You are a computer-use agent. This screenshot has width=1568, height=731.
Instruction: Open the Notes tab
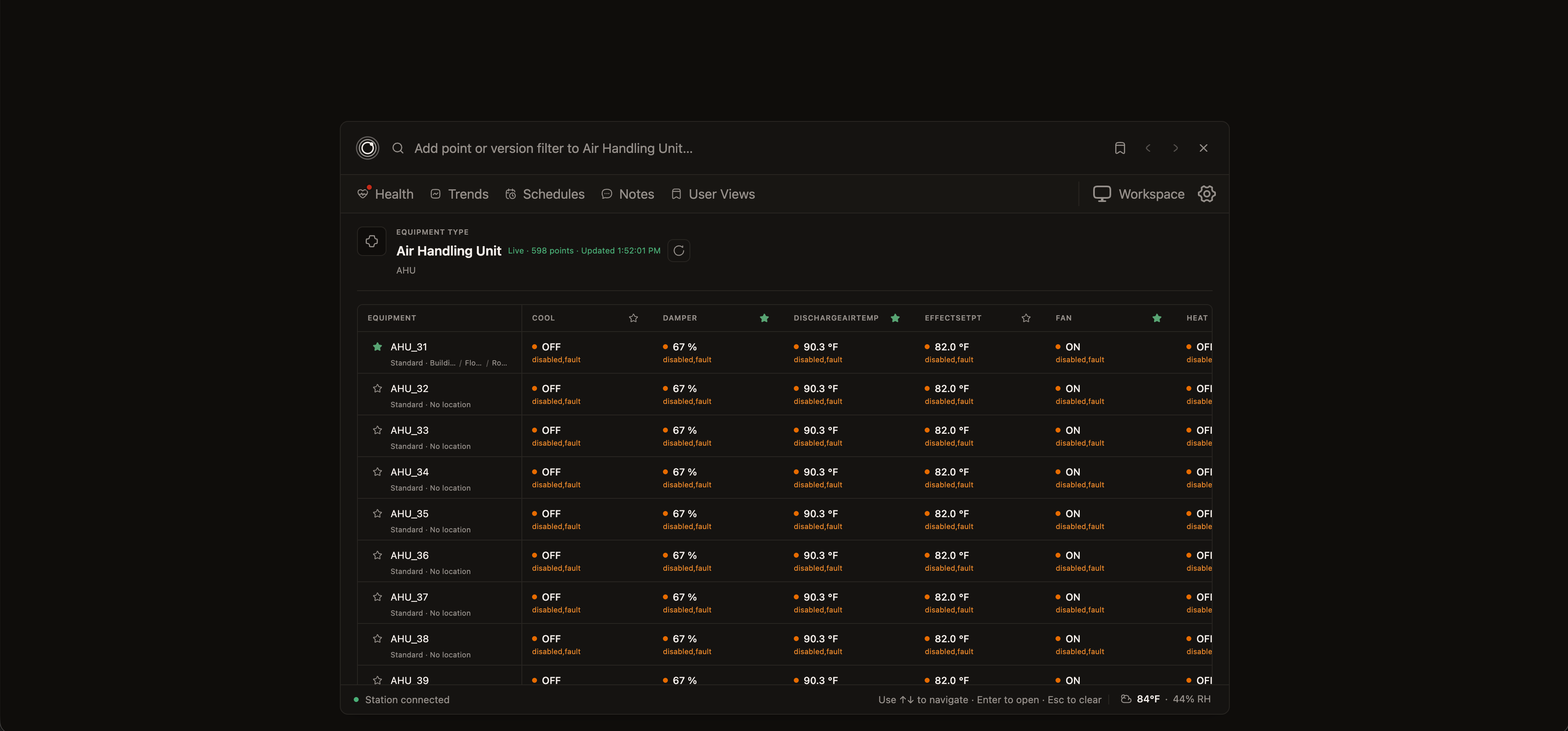[627, 193]
